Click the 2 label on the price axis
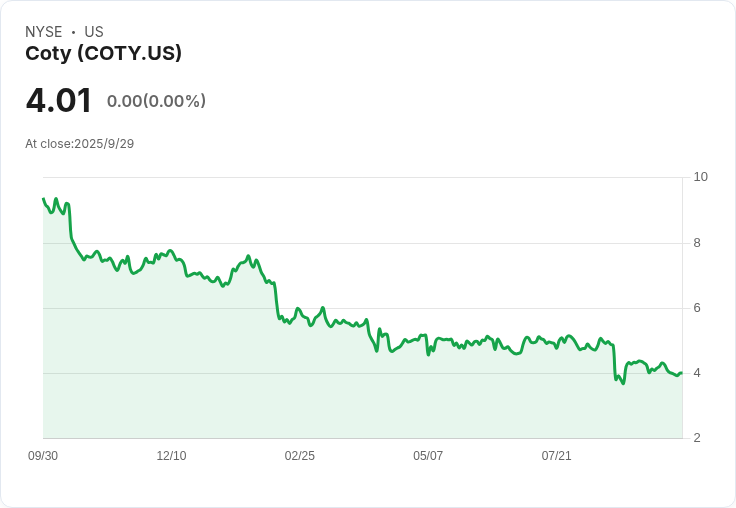 tap(697, 438)
